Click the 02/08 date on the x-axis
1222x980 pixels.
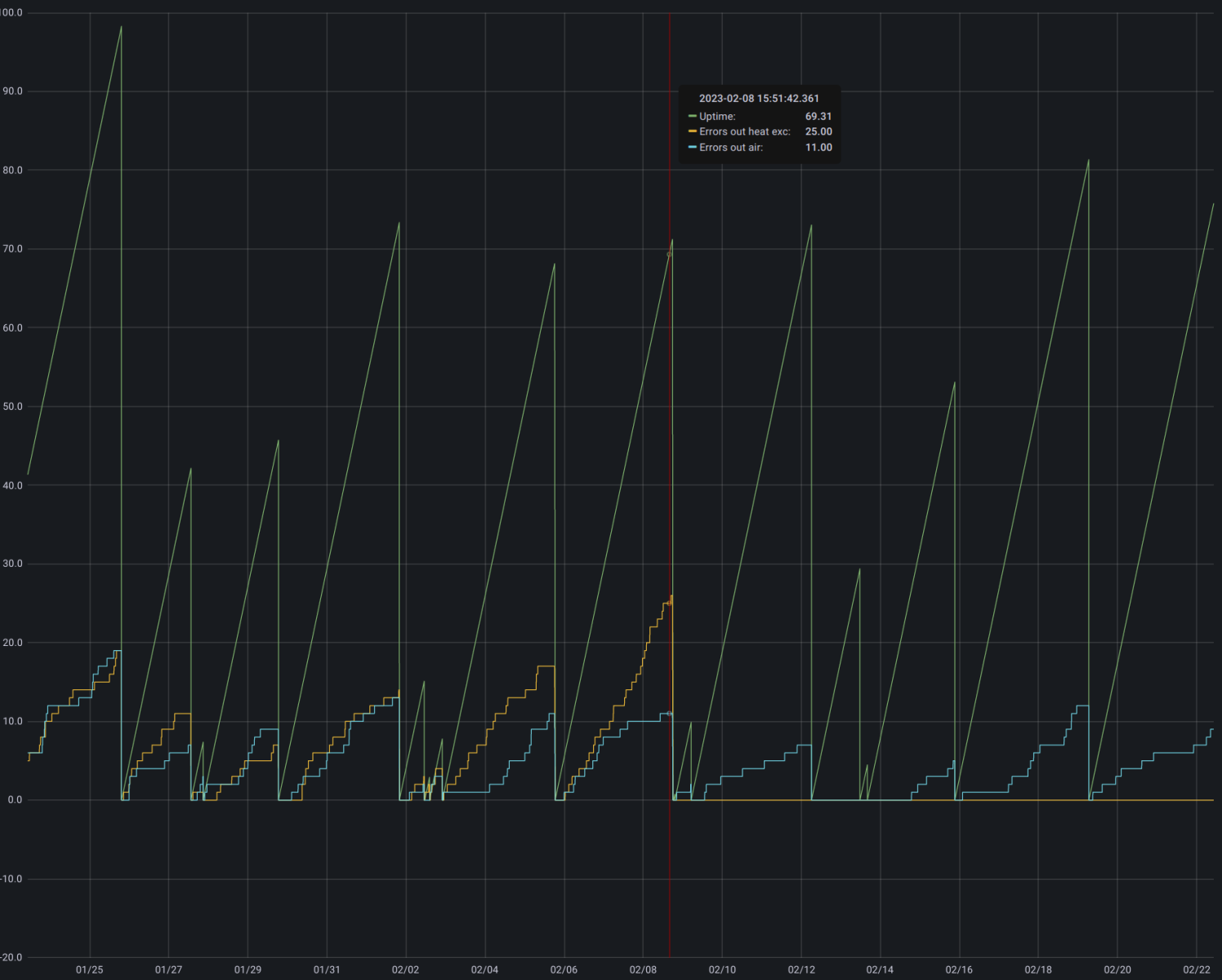643,969
